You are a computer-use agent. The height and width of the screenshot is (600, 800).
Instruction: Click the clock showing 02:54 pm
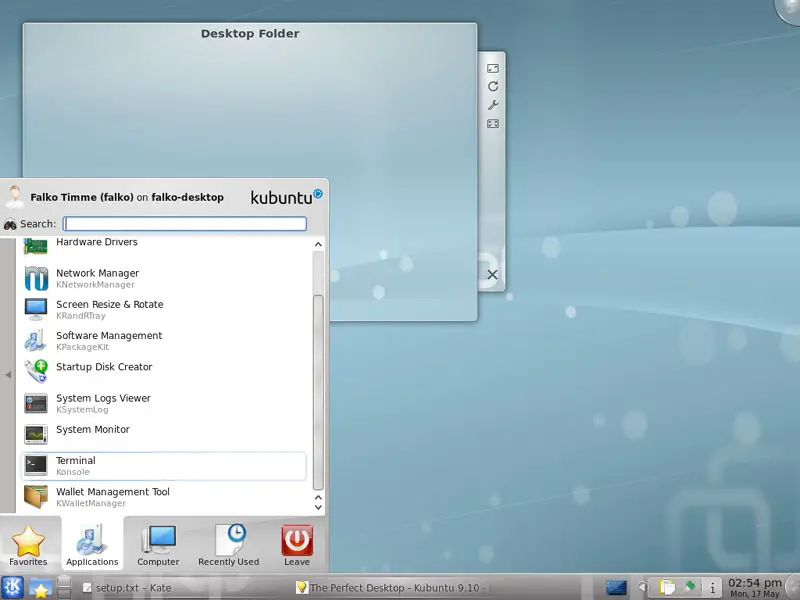pos(755,587)
